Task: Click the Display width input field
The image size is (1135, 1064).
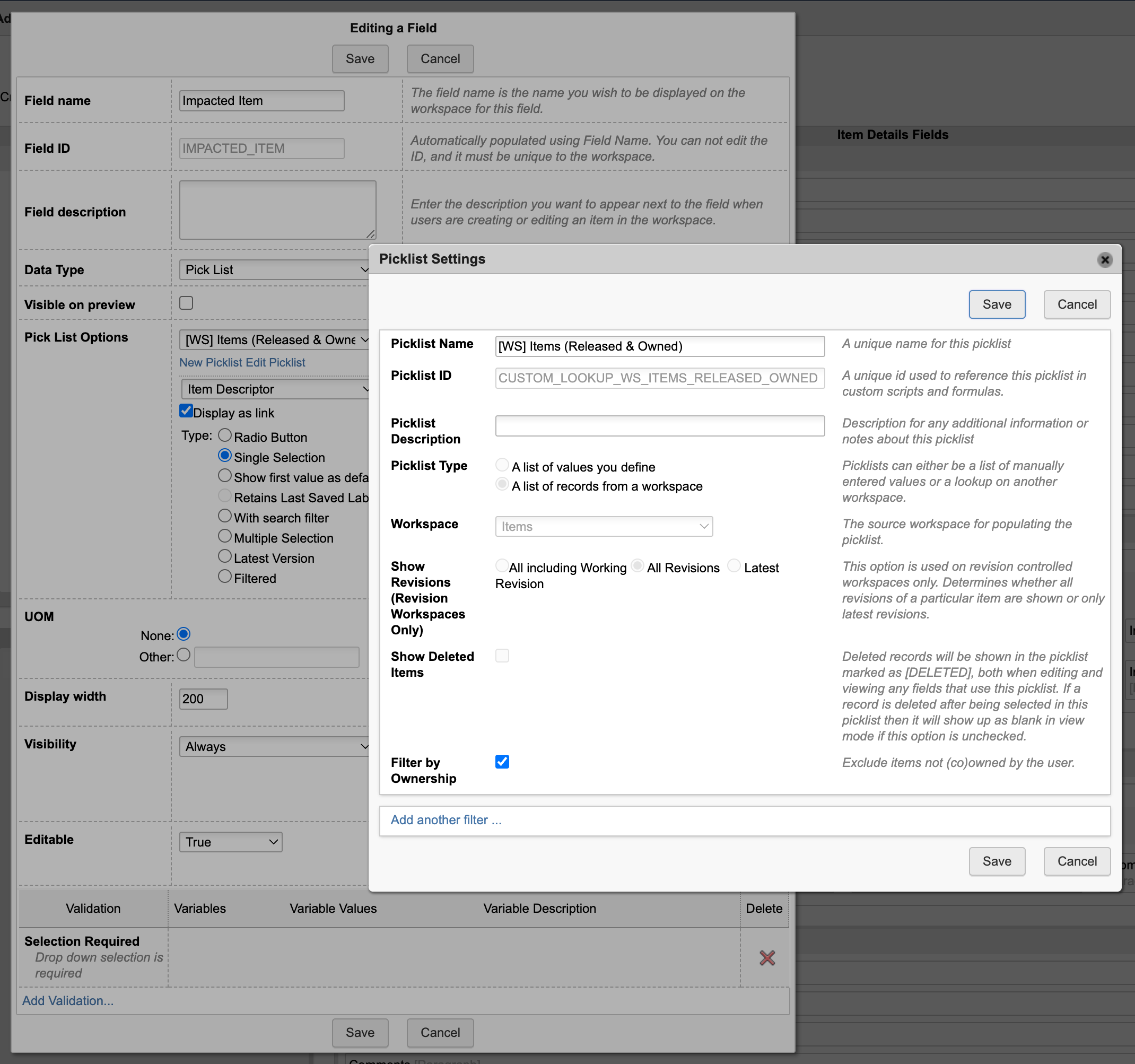Action: pyautogui.click(x=203, y=699)
